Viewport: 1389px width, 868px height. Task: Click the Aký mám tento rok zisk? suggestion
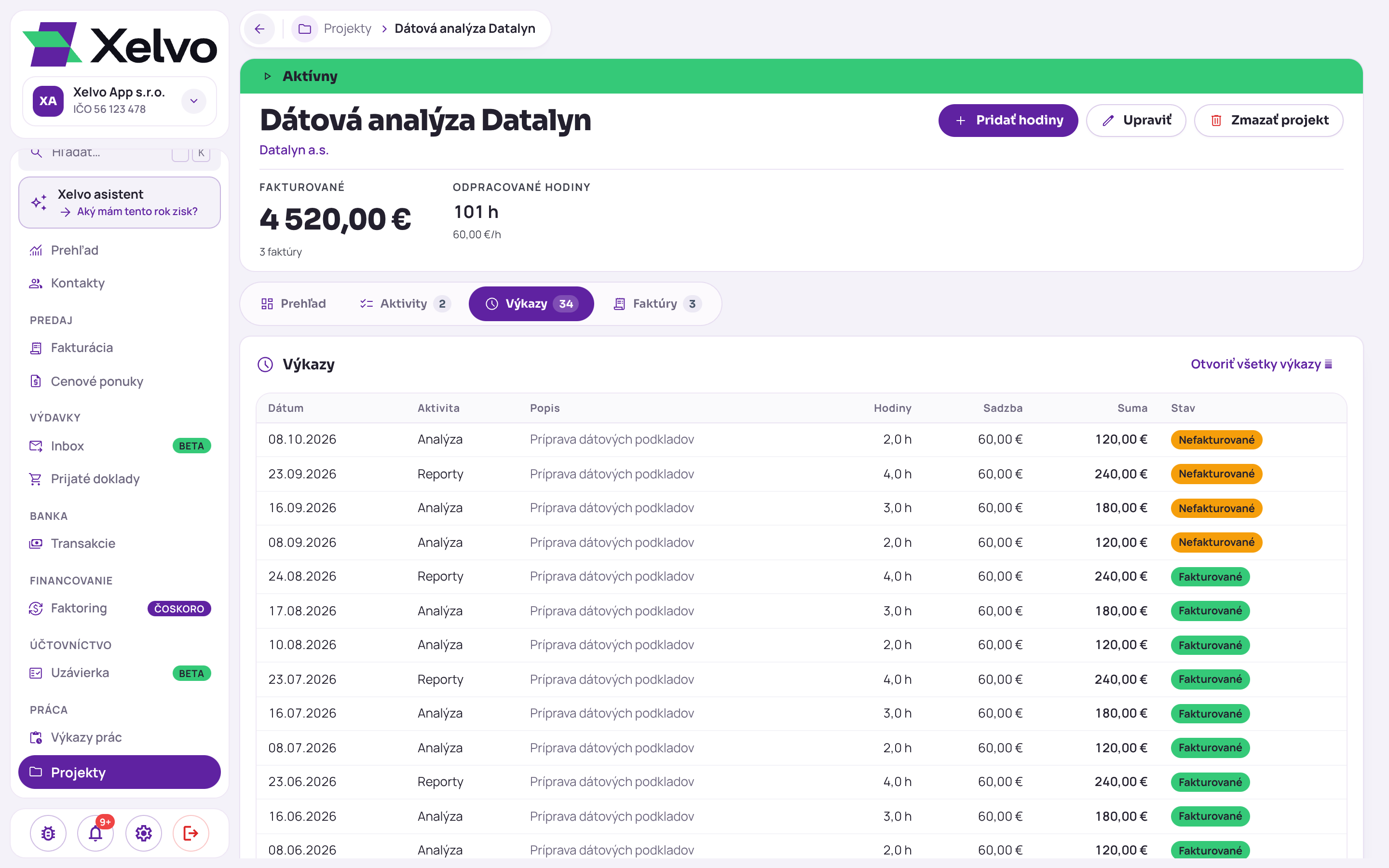coord(137,211)
